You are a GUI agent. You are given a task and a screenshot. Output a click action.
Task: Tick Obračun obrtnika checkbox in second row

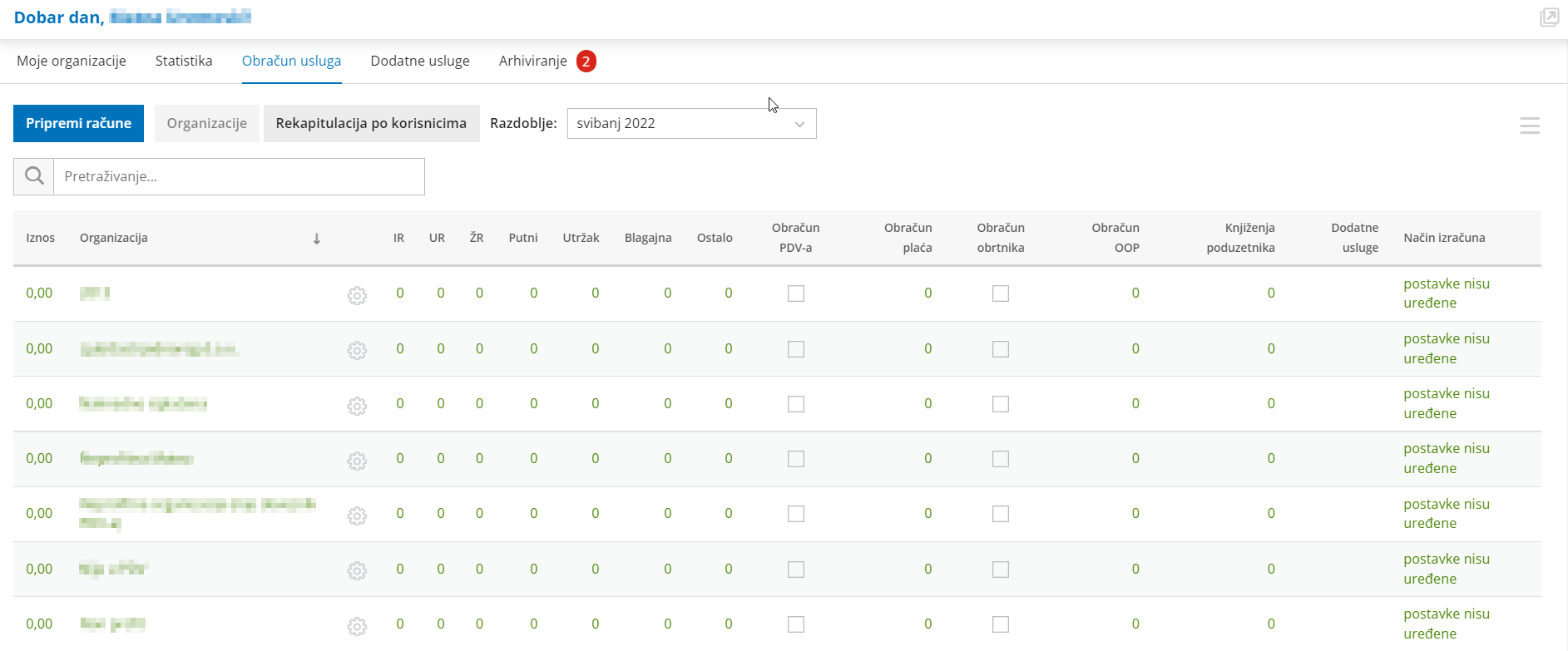[x=1001, y=349]
